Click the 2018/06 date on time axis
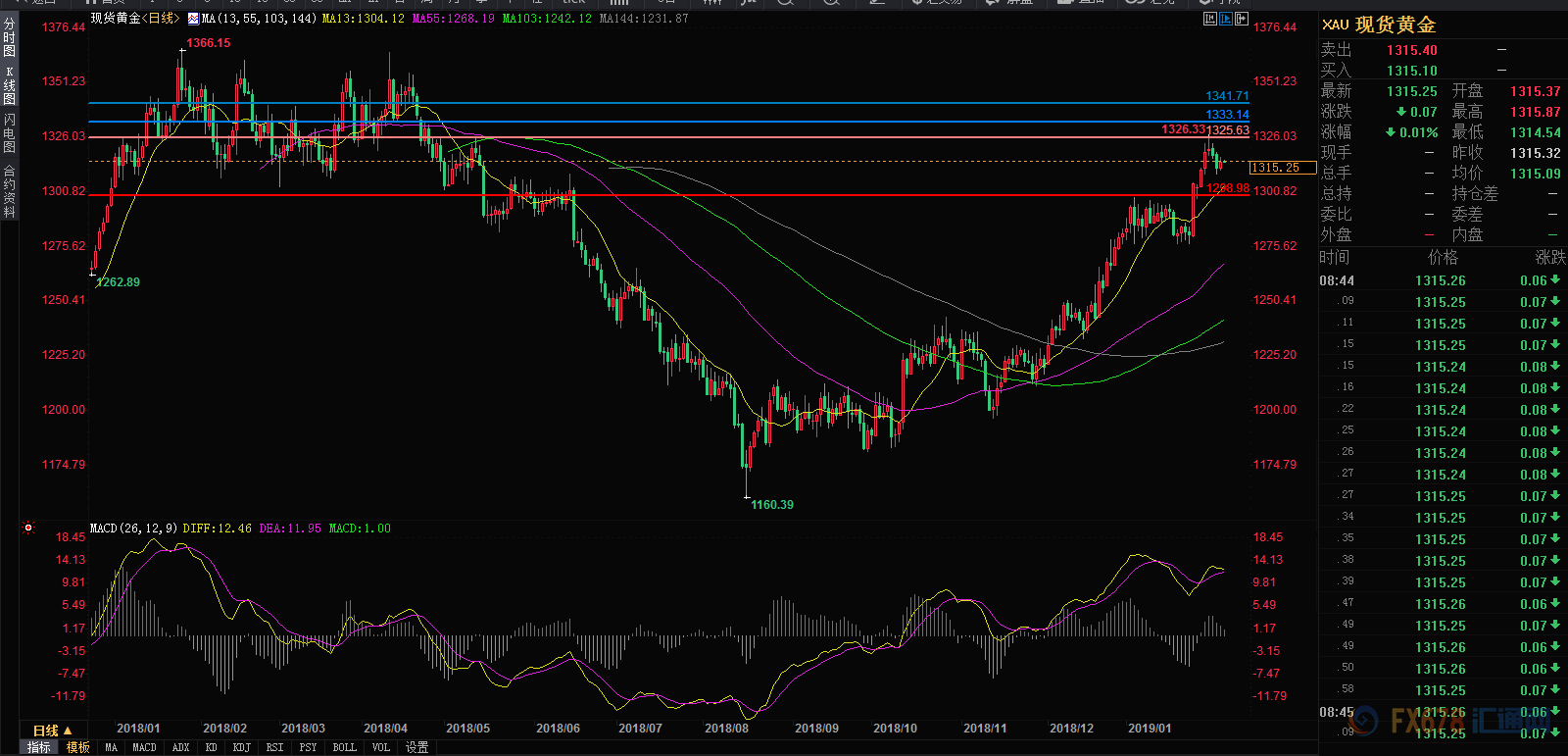This screenshot has width=1568, height=756. (558, 729)
